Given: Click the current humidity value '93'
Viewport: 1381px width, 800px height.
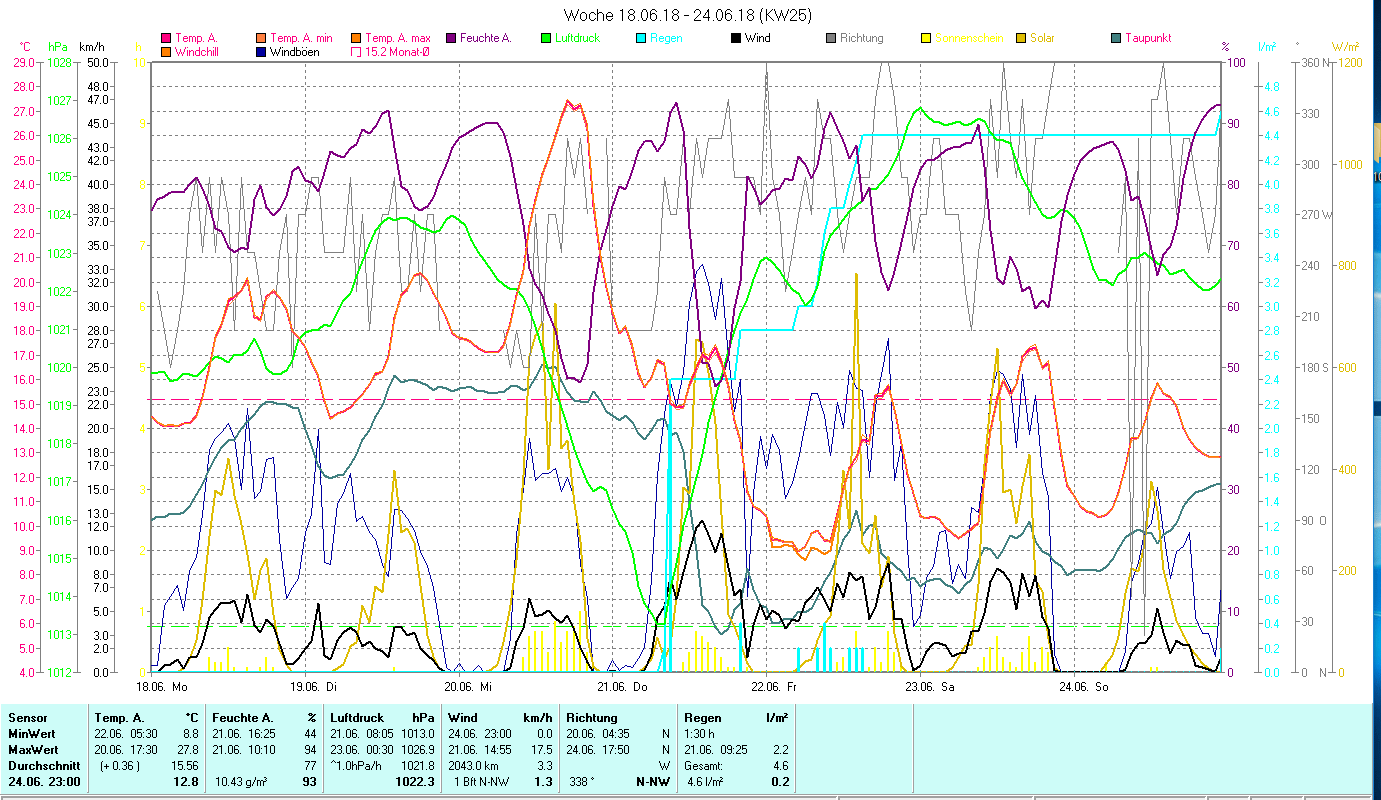Looking at the screenshot, I should coord(309,782).
